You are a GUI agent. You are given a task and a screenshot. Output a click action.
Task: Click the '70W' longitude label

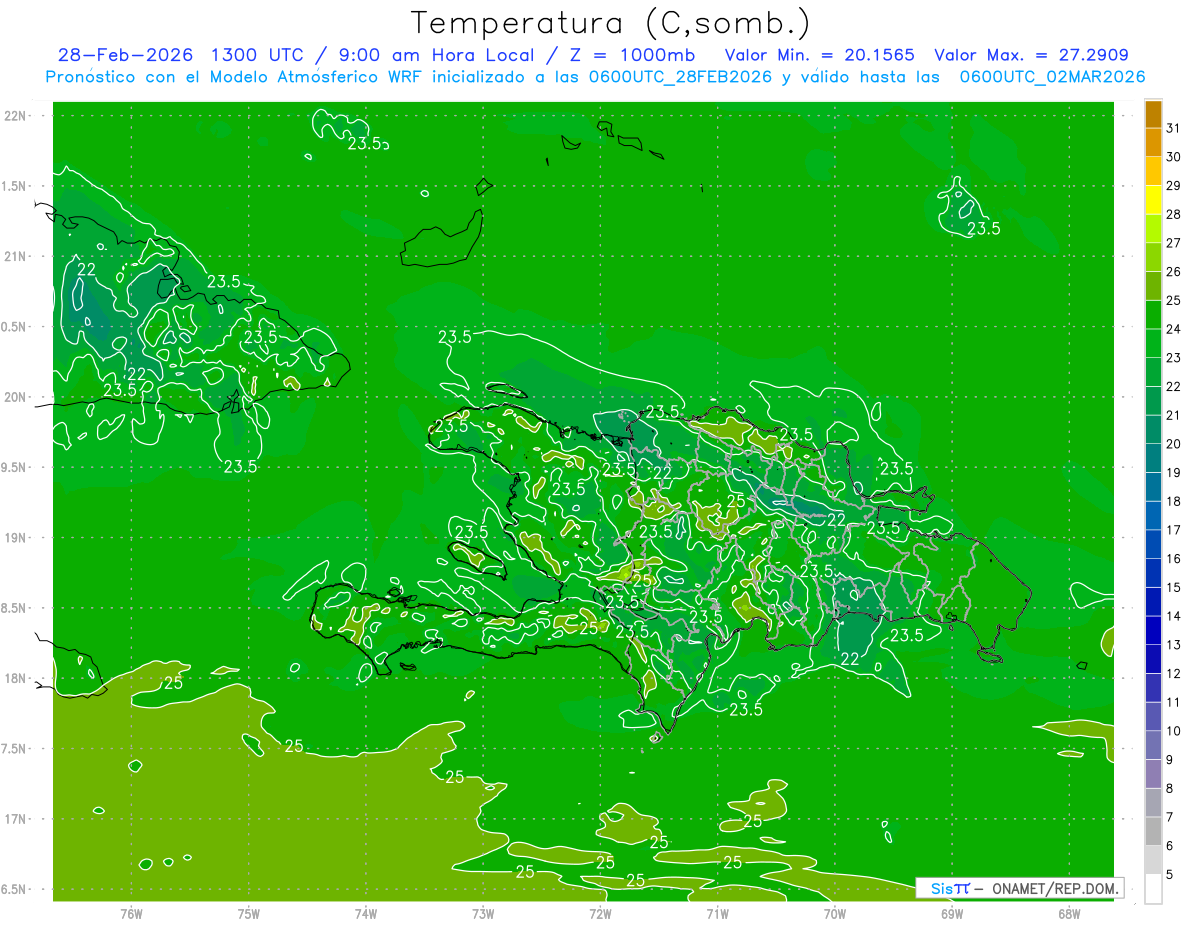[835, 914]
